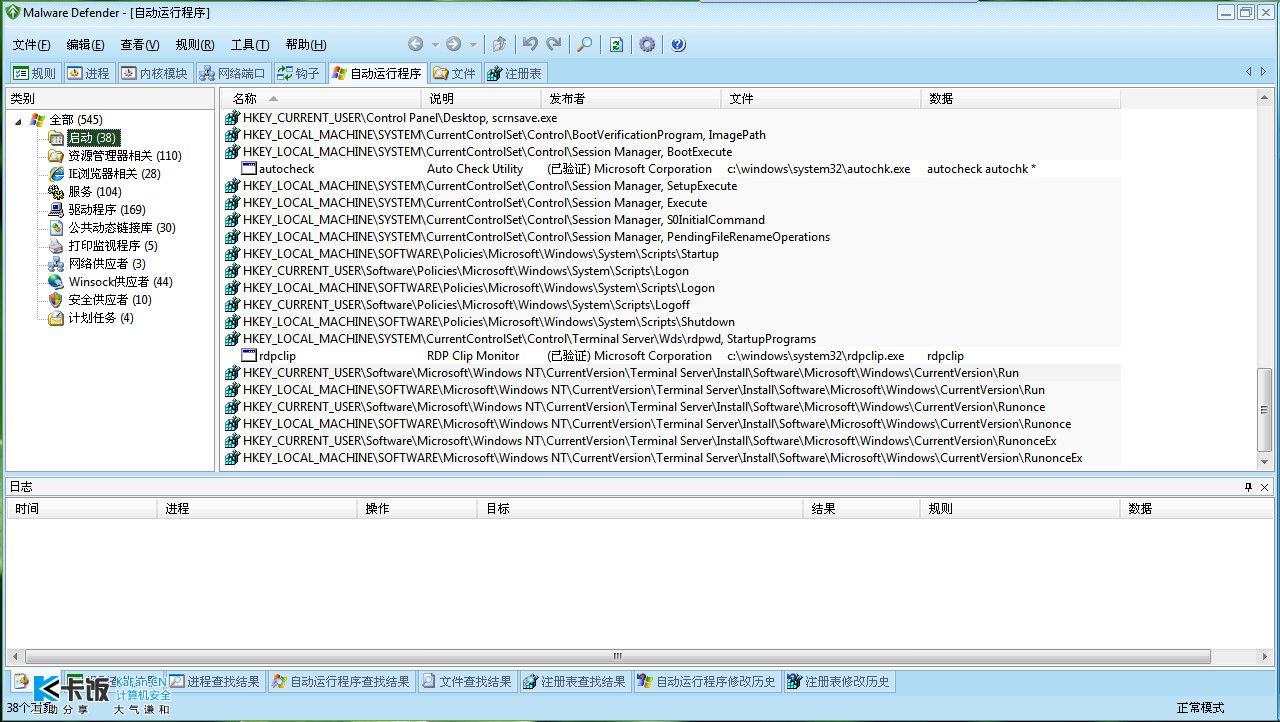Viewport: 1280px width, 722px height.
Task: Select the rdpclip entry row
Action: tap(672, 356)
